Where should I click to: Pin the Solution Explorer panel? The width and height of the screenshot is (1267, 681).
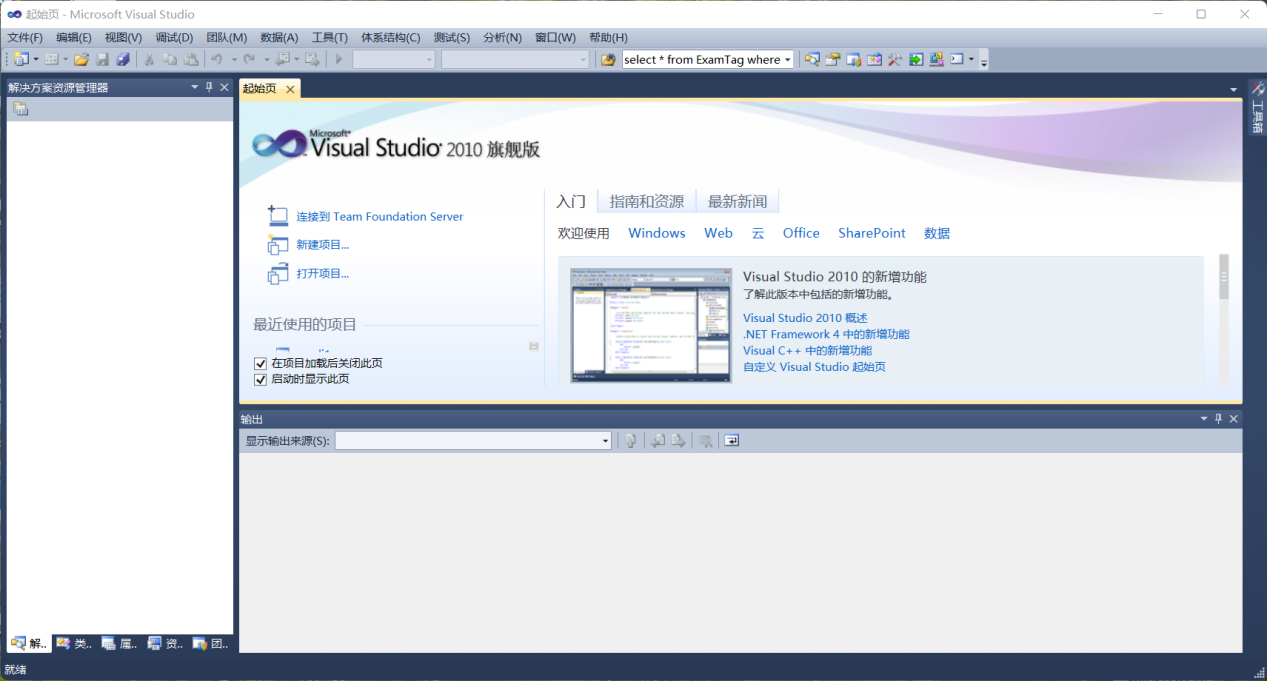coord(209,87)
